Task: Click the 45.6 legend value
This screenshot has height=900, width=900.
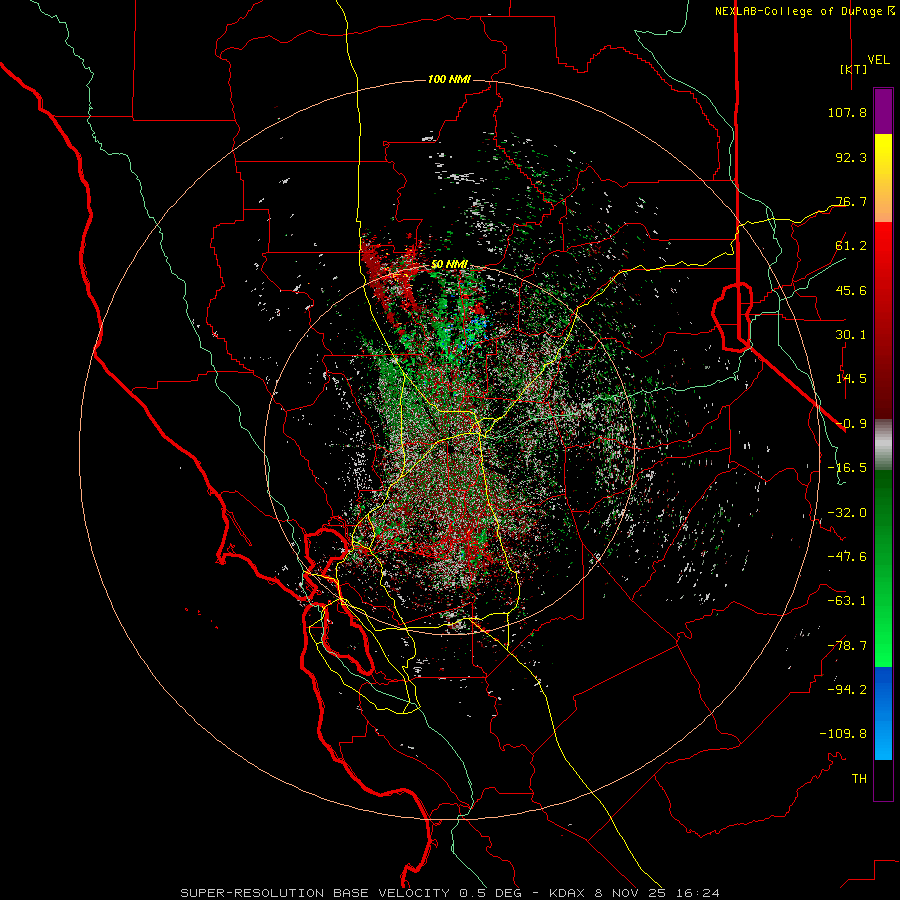Action: click(851, 290)
